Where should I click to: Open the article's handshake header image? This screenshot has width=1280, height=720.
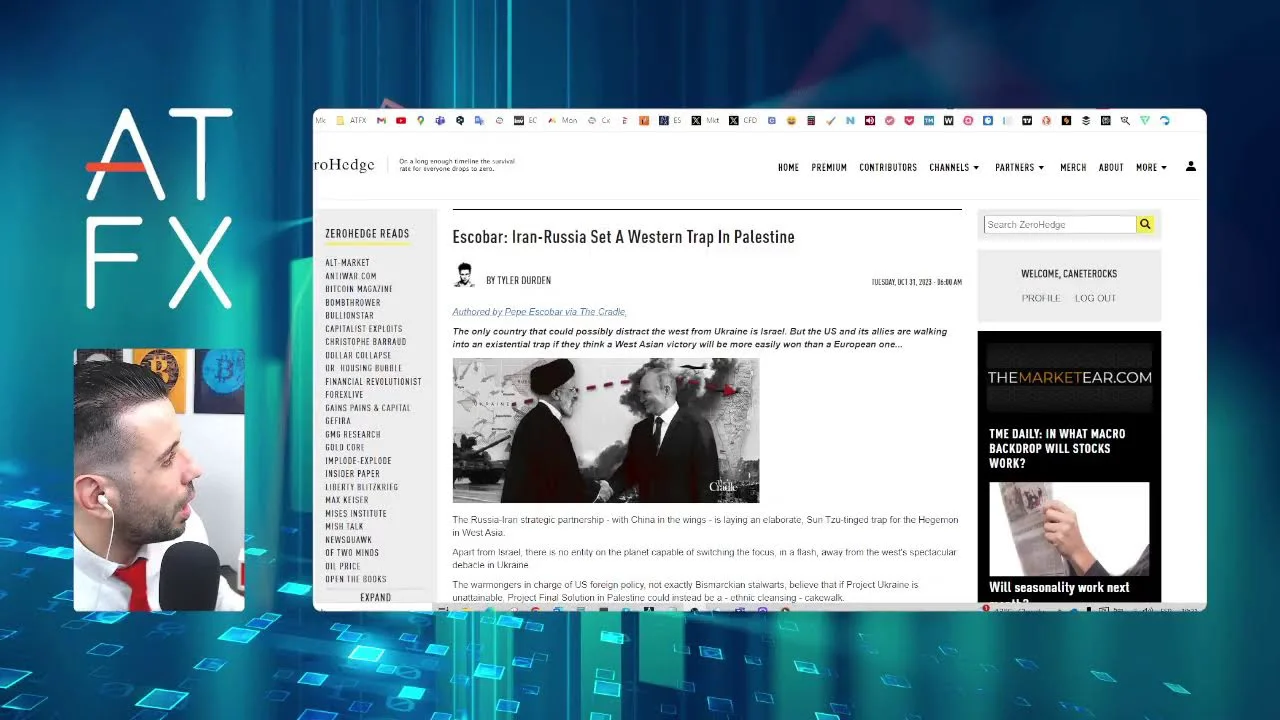(x=606, y=431)
